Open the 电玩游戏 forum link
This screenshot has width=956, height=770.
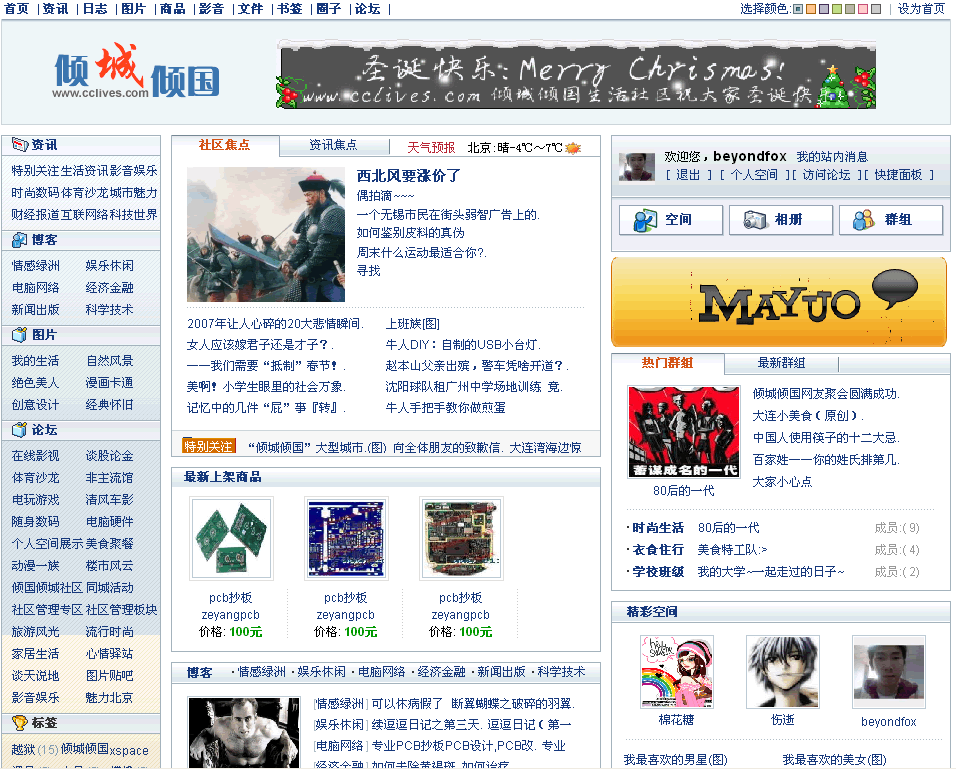[x=35, y=500]
